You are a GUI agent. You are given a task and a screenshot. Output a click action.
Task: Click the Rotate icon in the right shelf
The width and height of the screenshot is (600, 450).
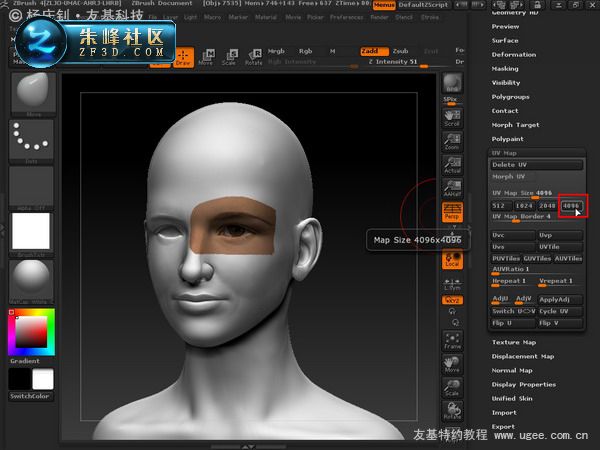[452, 411]
